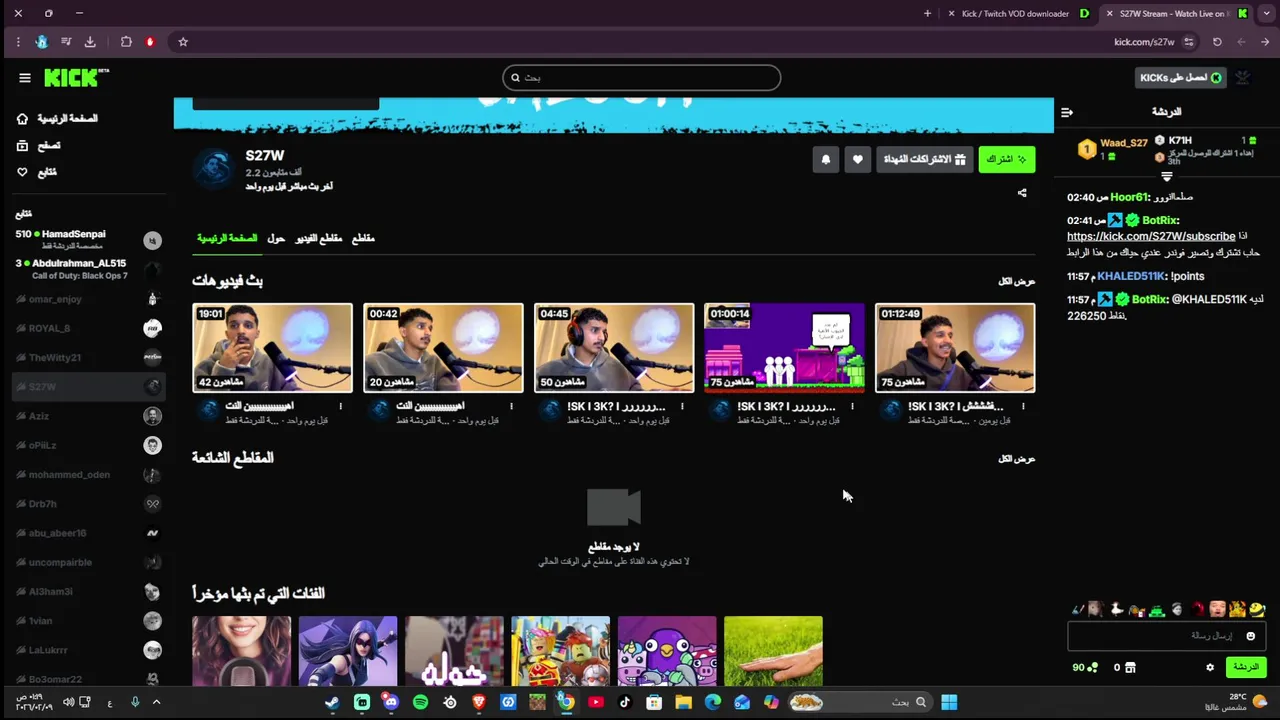Pick the bee emote above chat box
This screenshot has height=720, width=1280.
click(1258, 609)
